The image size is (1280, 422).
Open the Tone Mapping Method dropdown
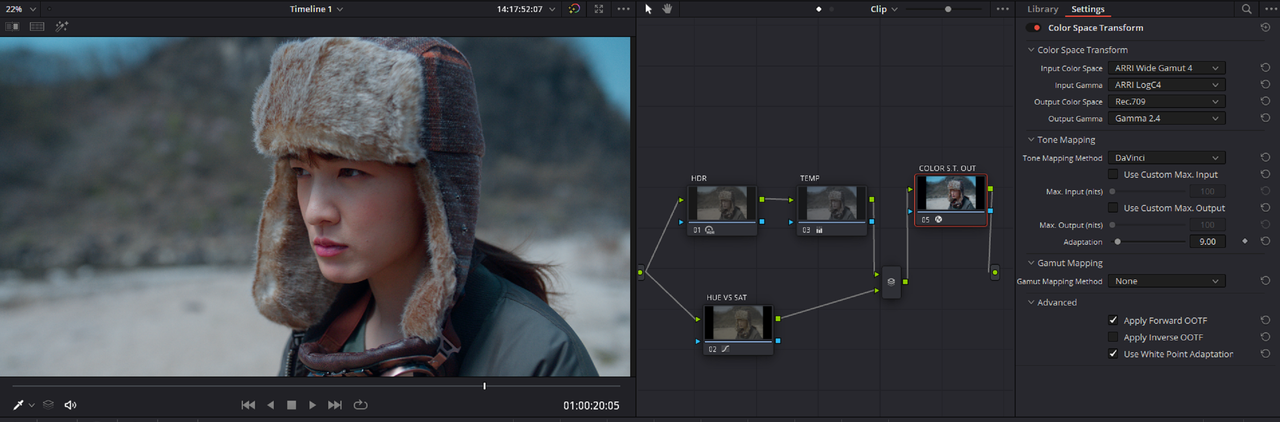pyautogui.click(x=1167, y=158)
